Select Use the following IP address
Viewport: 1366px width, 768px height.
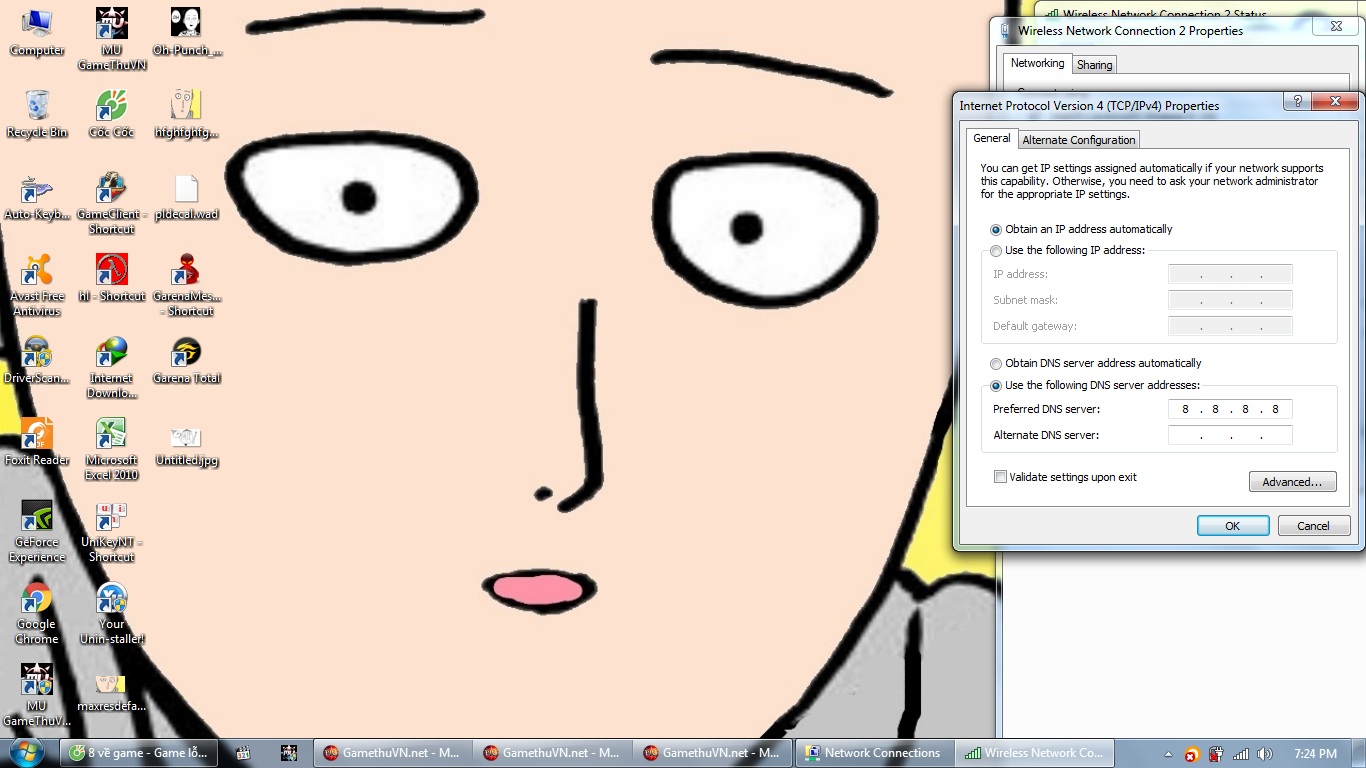pos(996,251)
